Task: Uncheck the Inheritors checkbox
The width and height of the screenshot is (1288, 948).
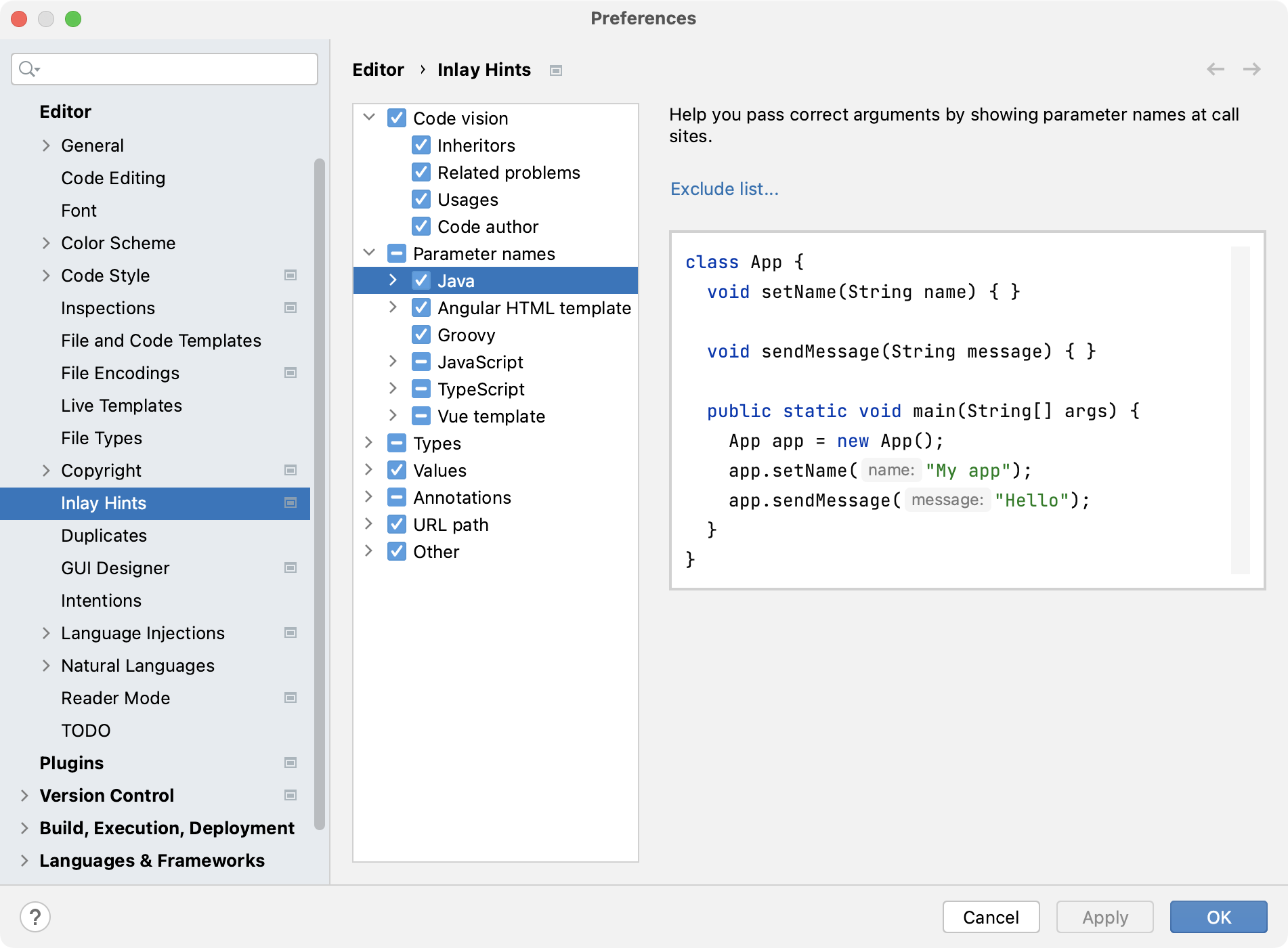Action: [x=421, y=145]
